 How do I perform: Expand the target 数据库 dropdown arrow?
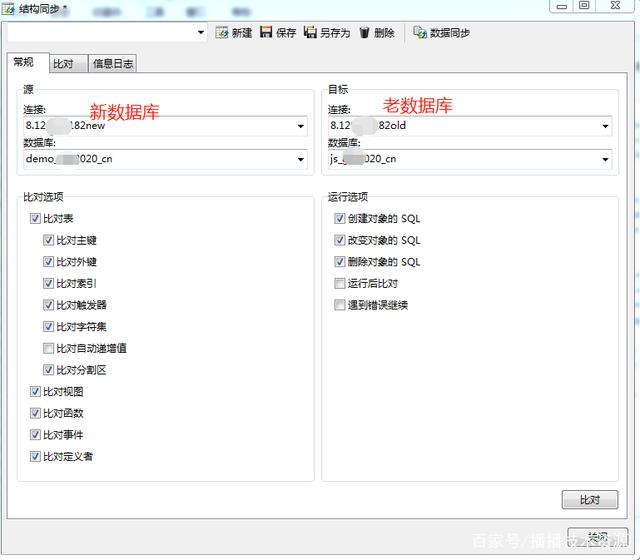point(605,159)
